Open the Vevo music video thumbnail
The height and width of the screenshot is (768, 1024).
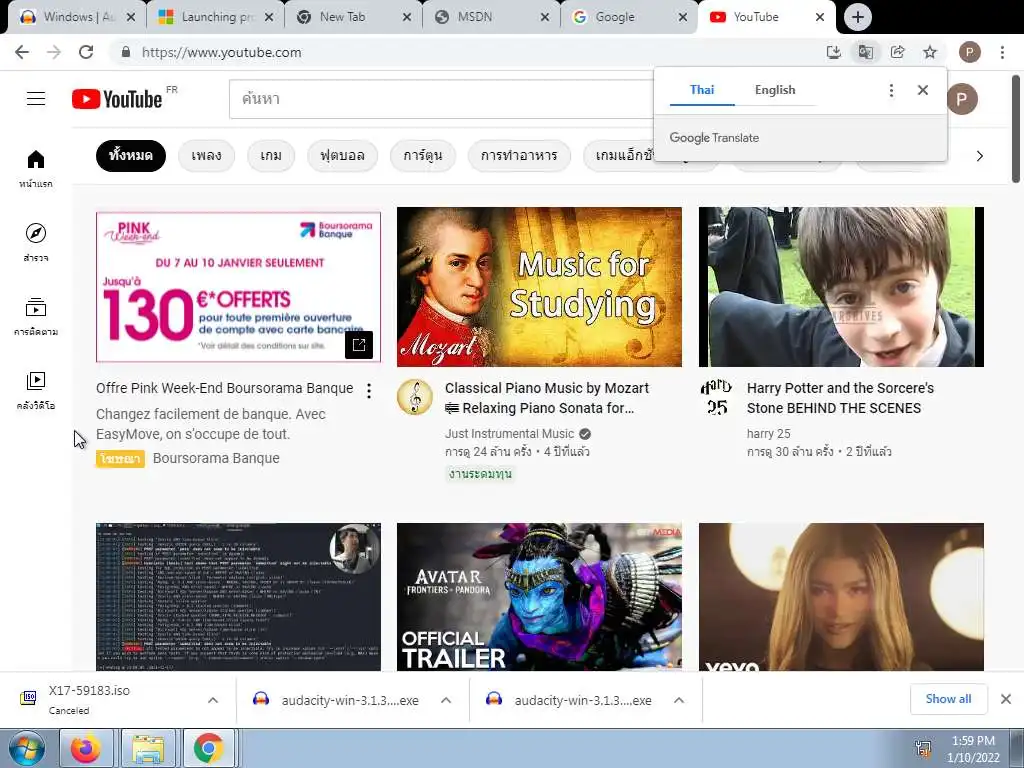coord(841,596)
